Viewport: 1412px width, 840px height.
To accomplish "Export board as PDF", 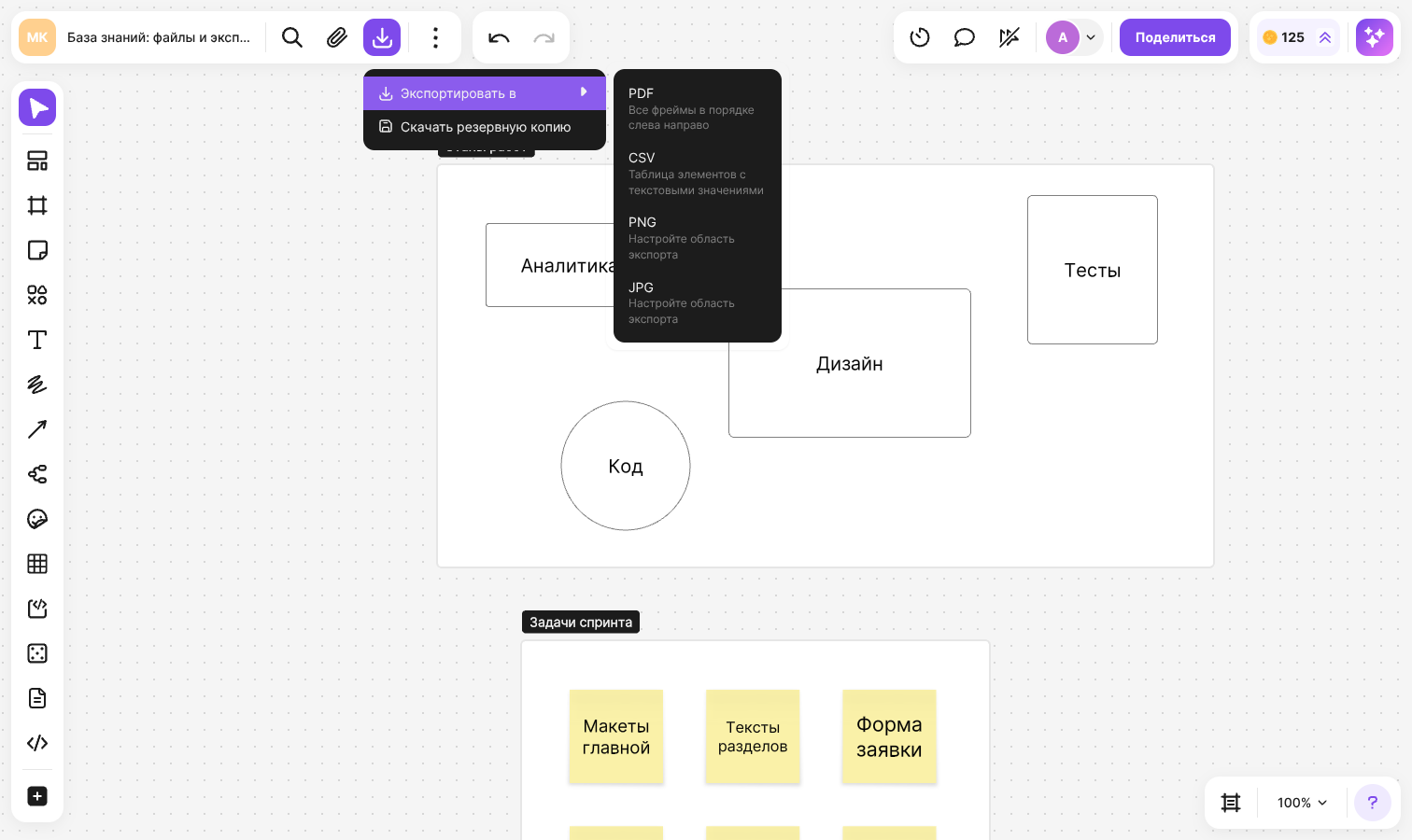I will point(697,108).
